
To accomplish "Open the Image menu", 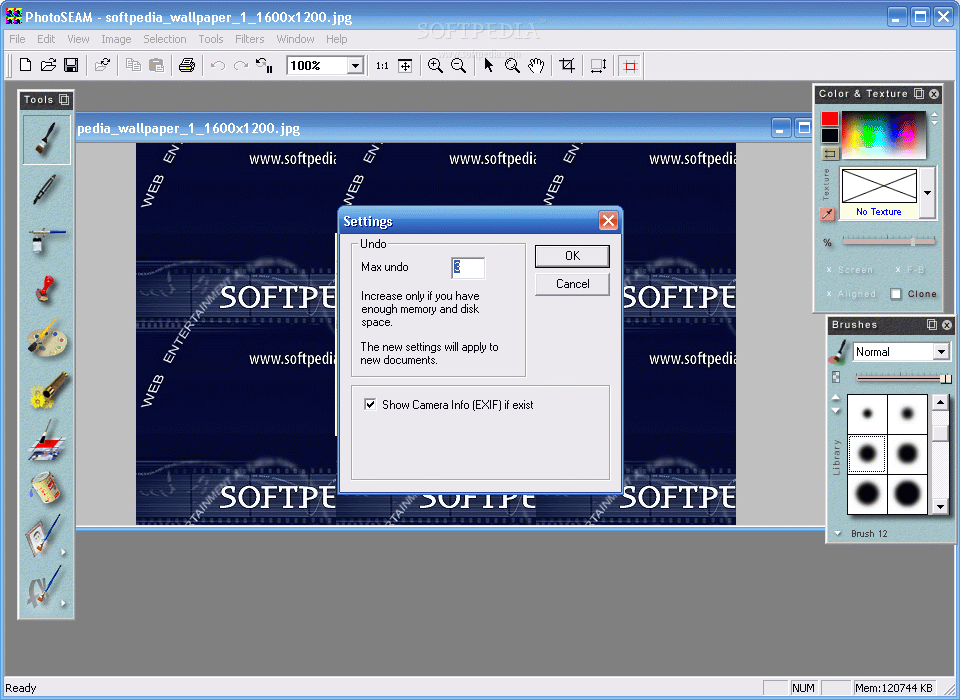I will tap(116, 39).
